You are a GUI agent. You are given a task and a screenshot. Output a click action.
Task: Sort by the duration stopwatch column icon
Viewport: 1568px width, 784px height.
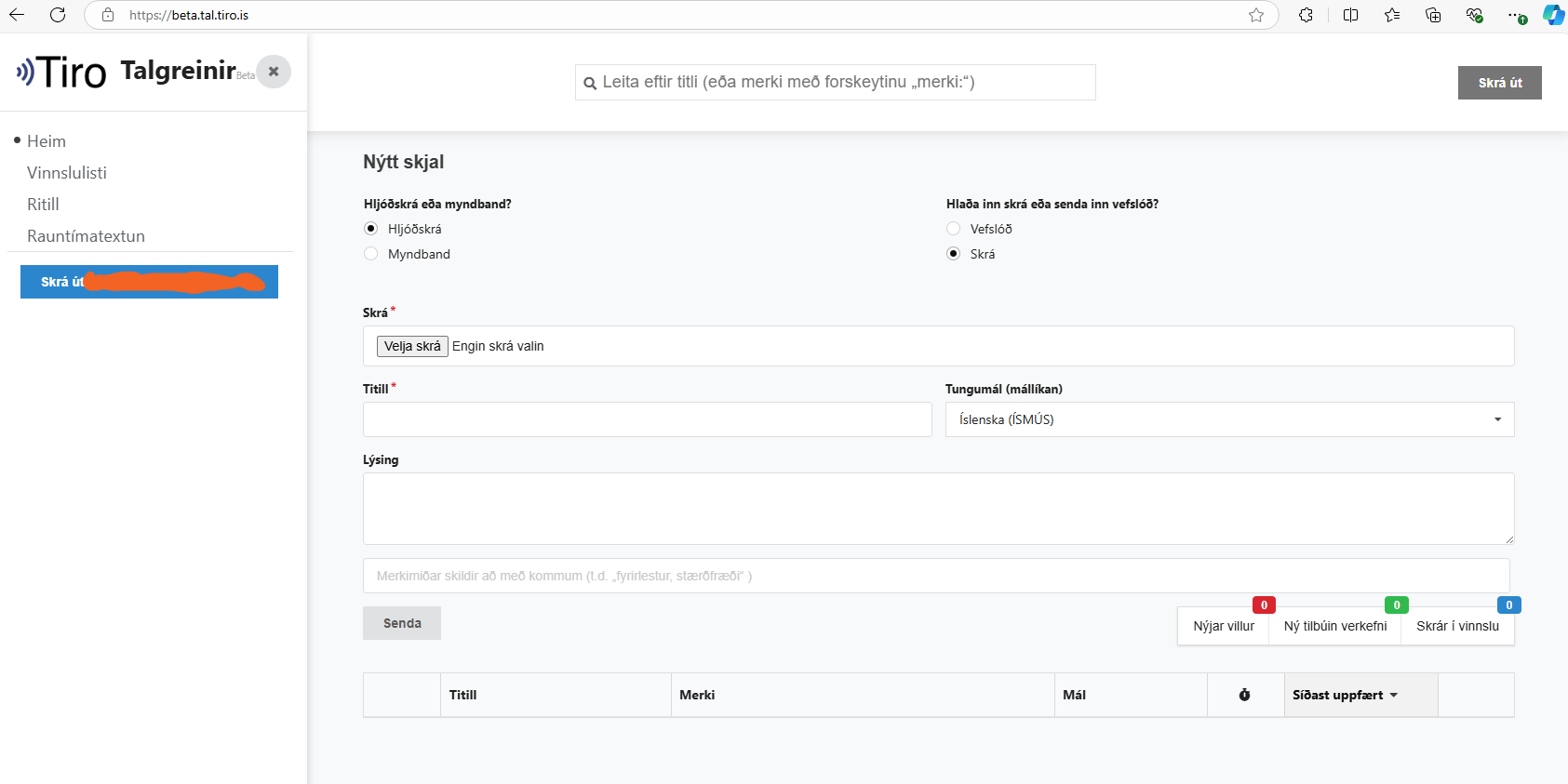(x=1244, y=695)
